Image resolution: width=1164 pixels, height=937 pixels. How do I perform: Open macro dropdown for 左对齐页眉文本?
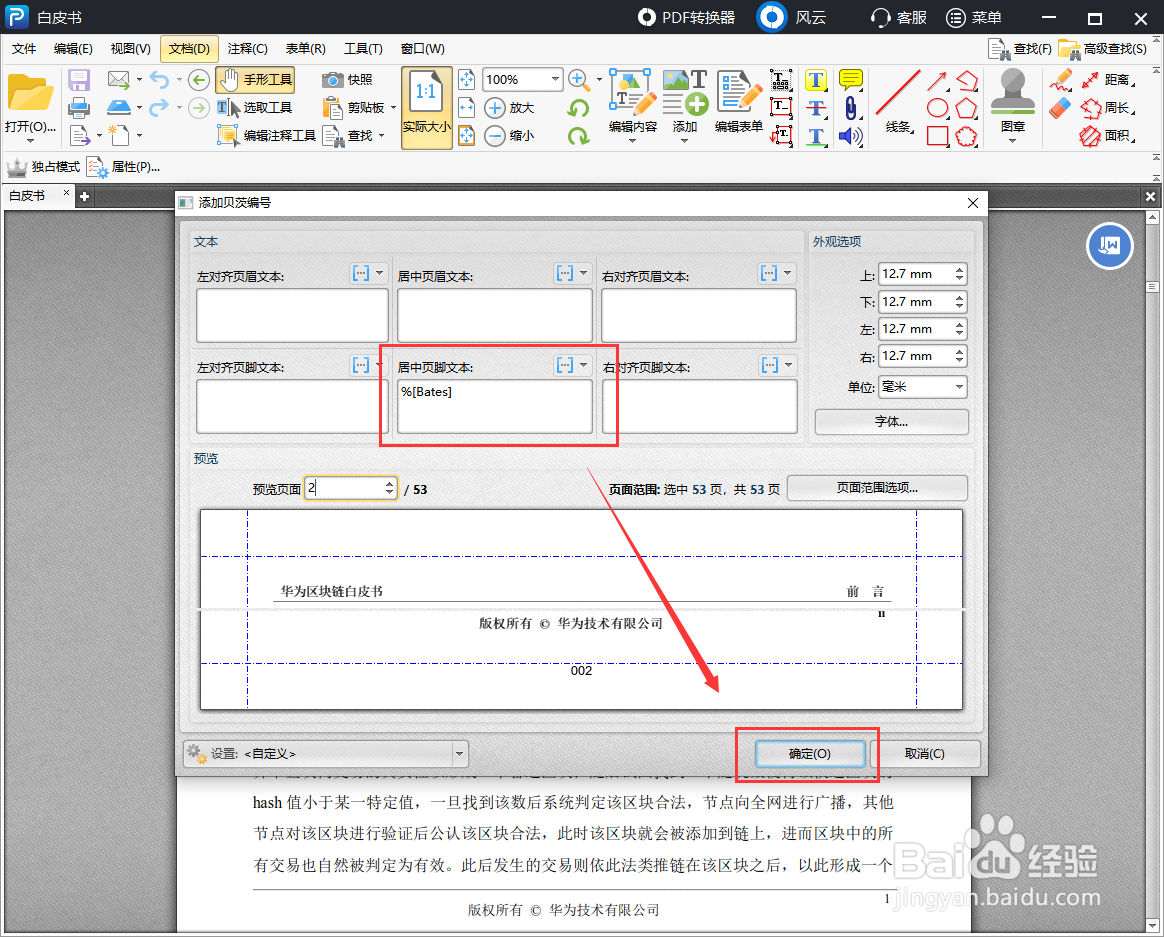(367, 273)
